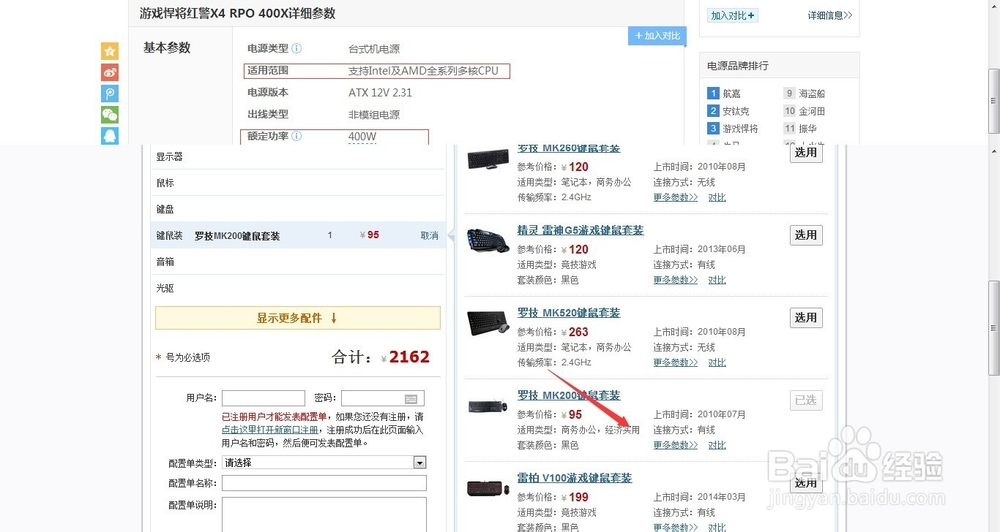Image resolution: width=1000 pixels, height=532 pixels.
Task: Click 选用 for 罗技 MK260 set
Action: pos(806,153)
